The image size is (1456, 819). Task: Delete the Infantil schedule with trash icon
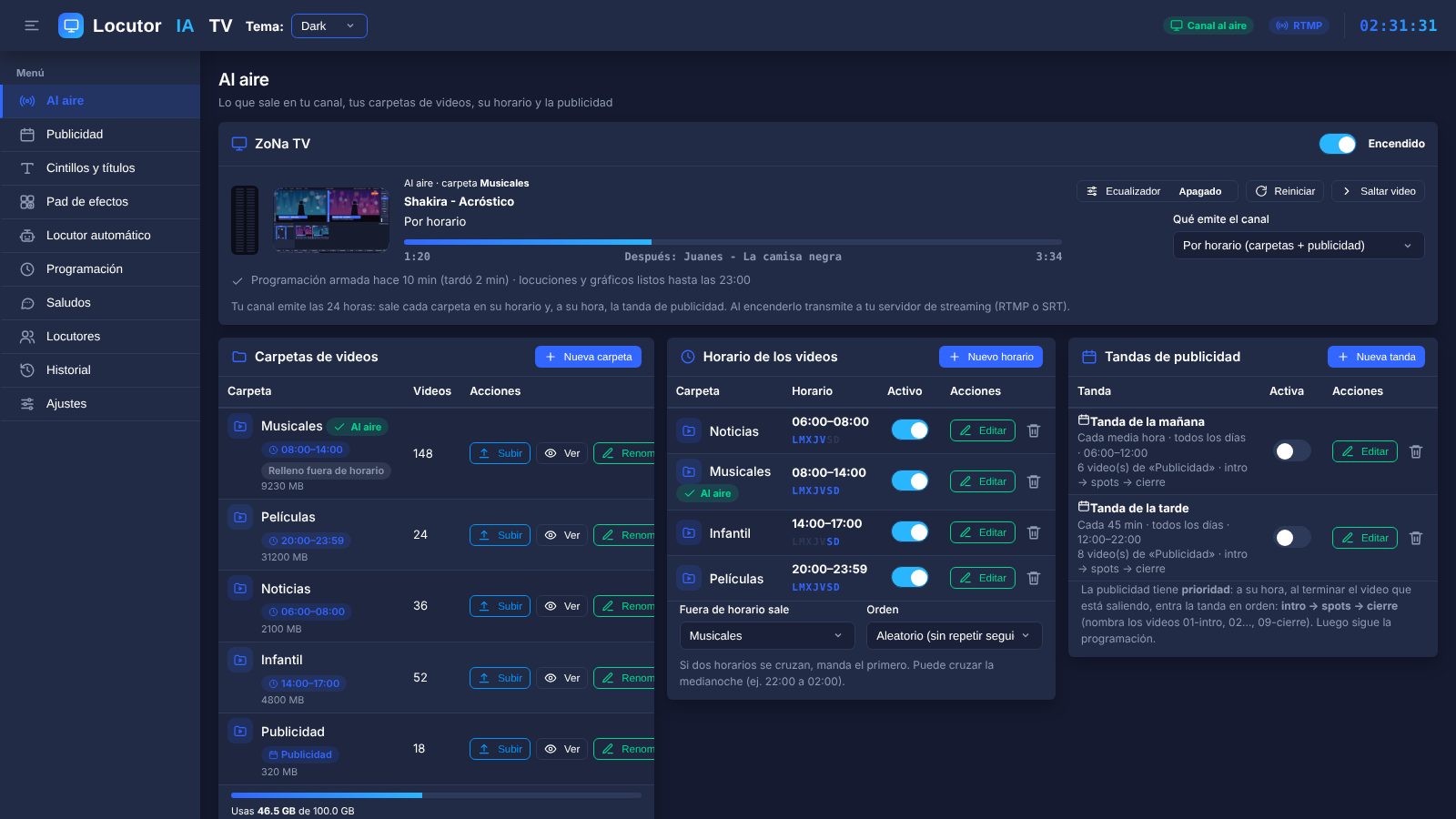pos(1034,532)
